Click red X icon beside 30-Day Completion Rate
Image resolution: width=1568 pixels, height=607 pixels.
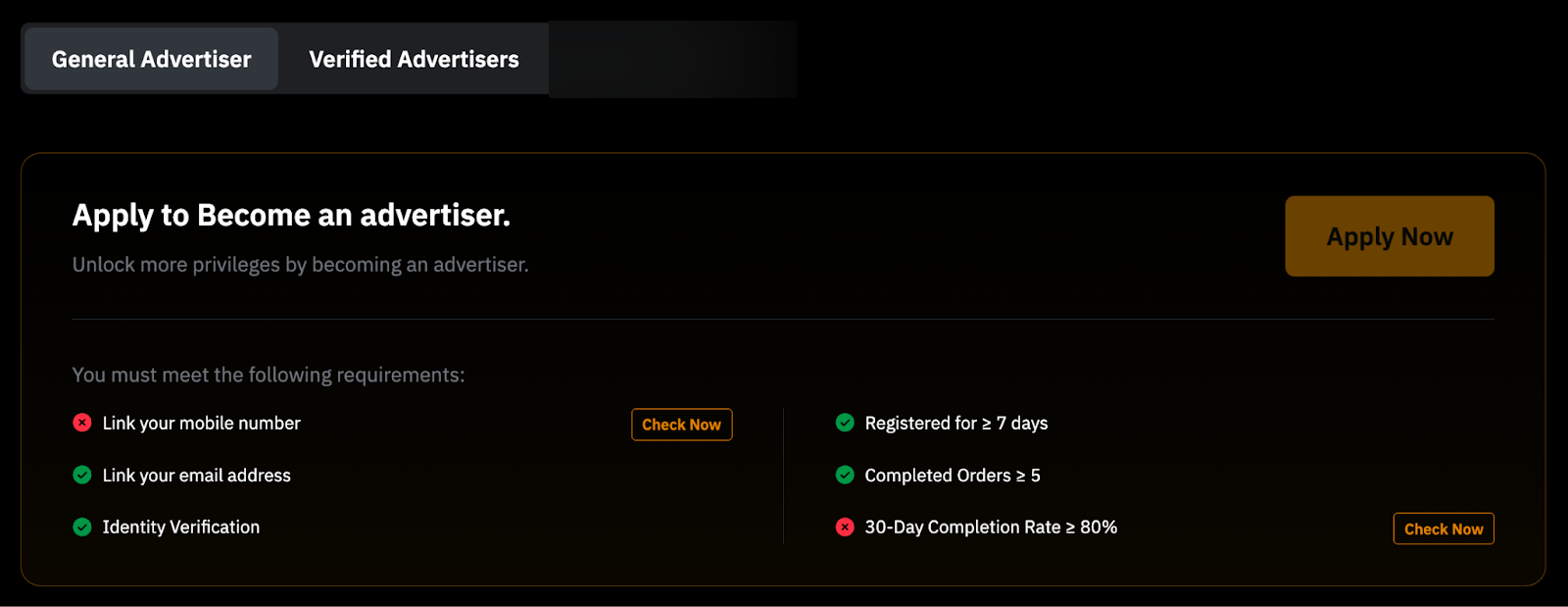click(x=845, y=527)
